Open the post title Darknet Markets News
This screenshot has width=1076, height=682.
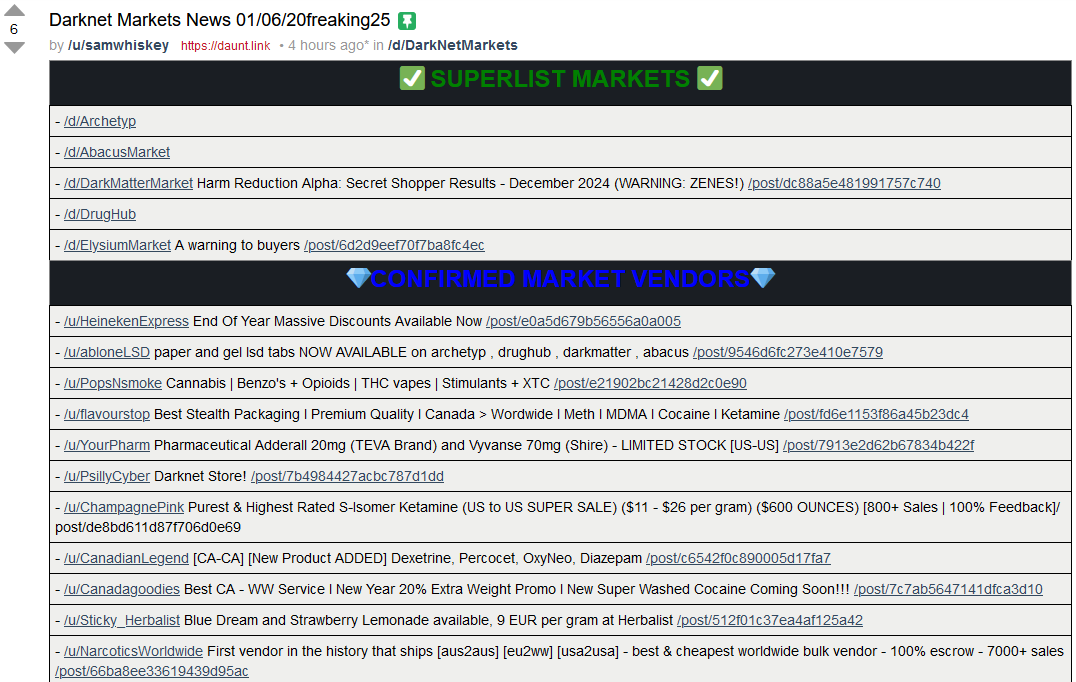click(219, 20)
